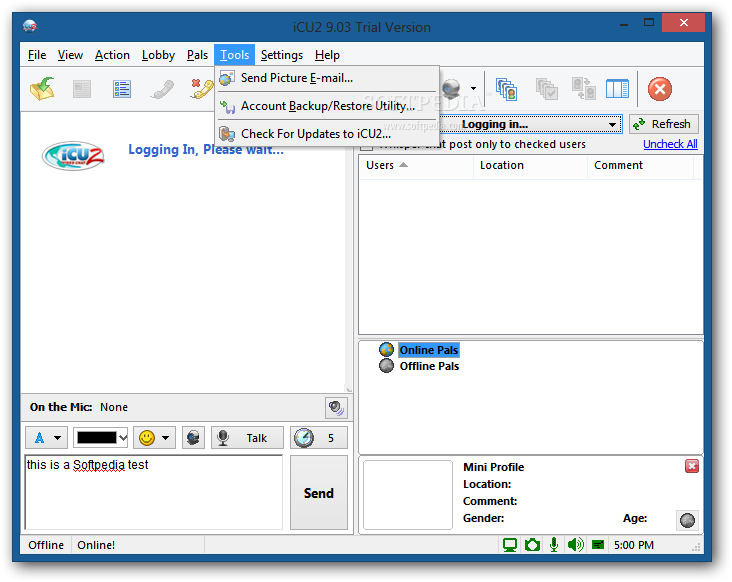Screen dimensions: 732x582
Task: Click the Send button
Action: (319, 493)
